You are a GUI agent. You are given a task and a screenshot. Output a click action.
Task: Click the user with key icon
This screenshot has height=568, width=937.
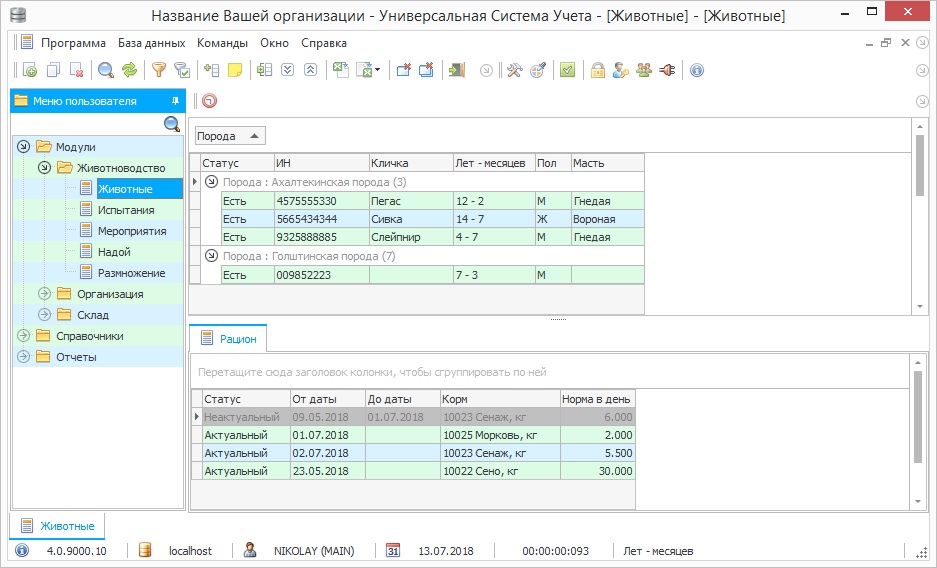621,70
